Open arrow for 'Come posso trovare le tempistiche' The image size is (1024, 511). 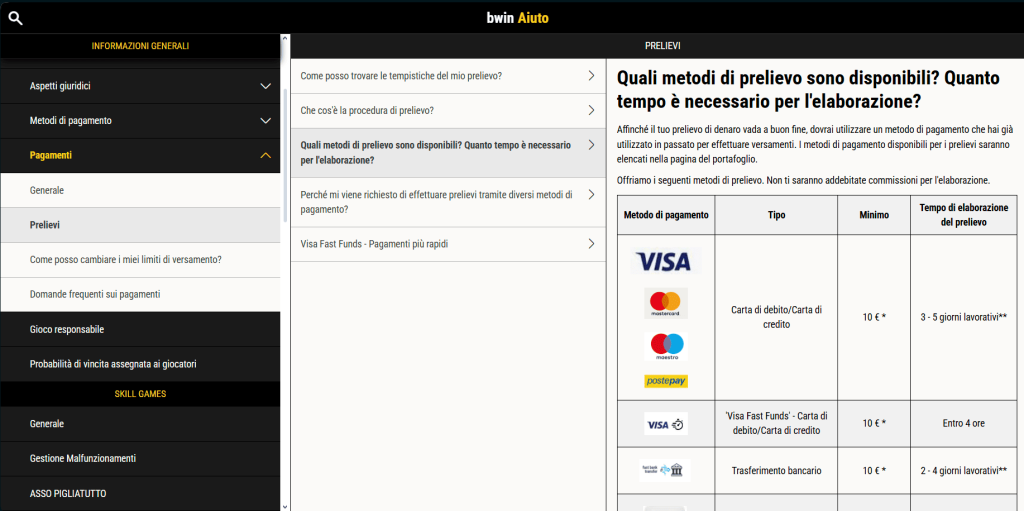tap(591, 76)
